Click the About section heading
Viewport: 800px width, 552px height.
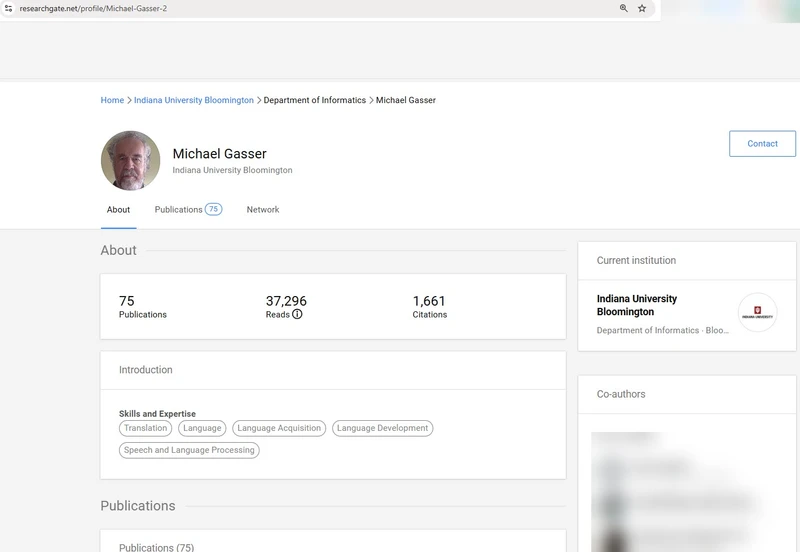pos(118,250)
